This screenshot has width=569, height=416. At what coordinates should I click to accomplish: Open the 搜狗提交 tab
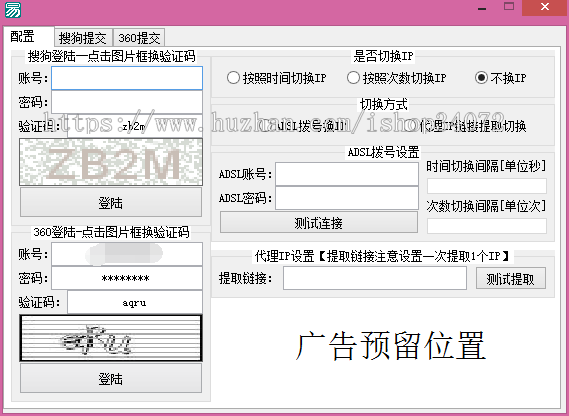pyautogui.click(x=83, y=37)
